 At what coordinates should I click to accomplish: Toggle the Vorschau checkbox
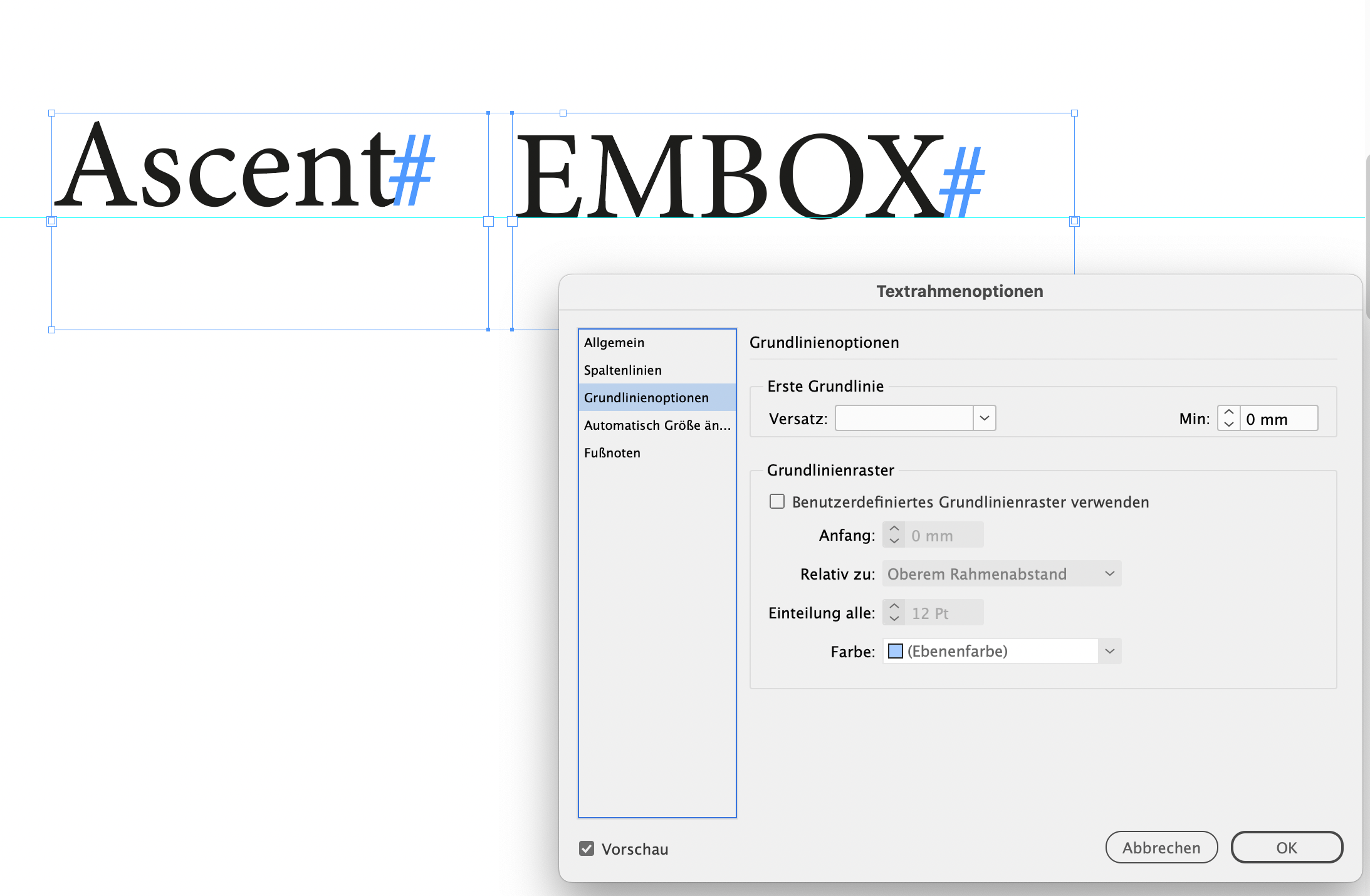tap(586, 848)
